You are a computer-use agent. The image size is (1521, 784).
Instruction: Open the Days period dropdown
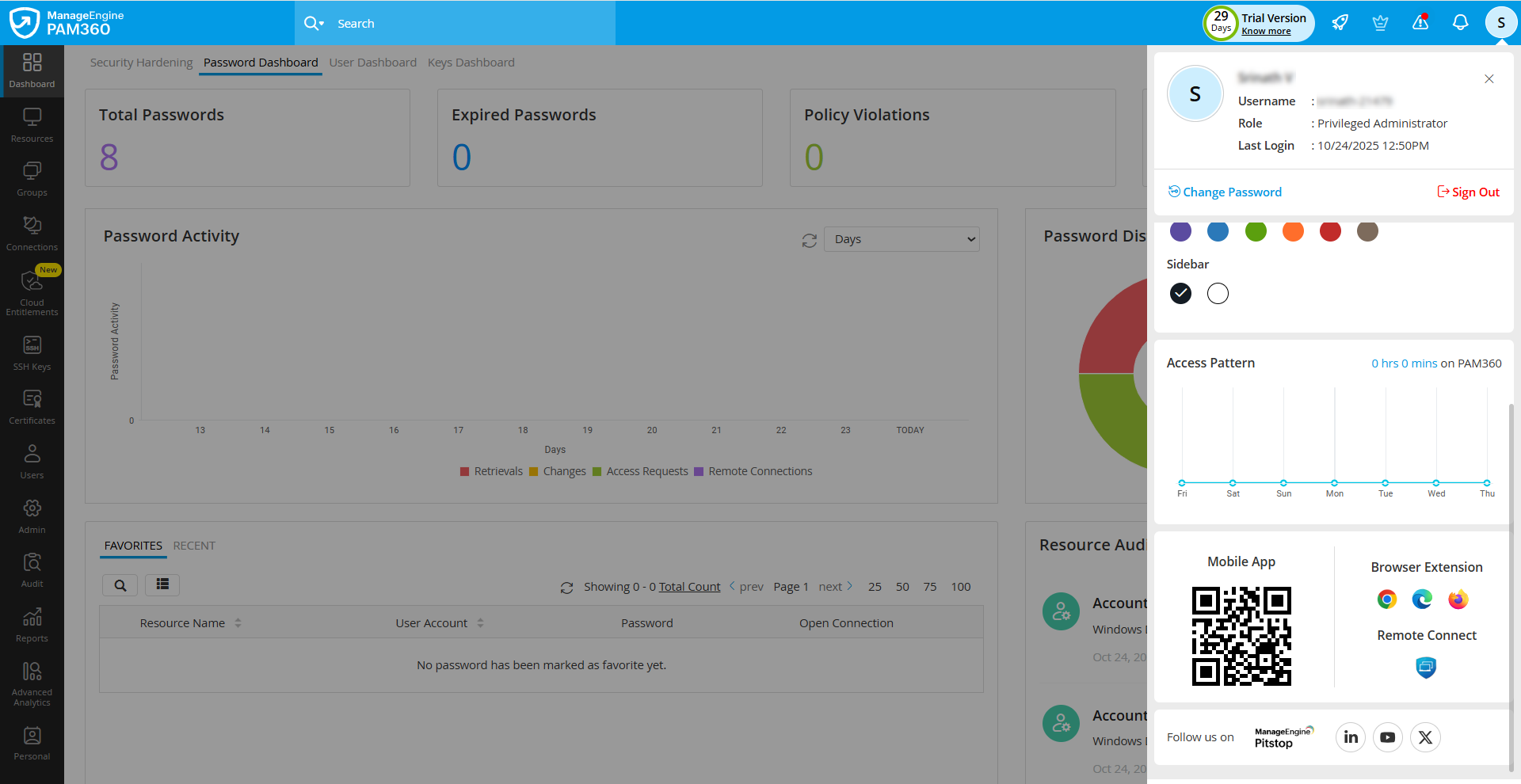(901, 238)
